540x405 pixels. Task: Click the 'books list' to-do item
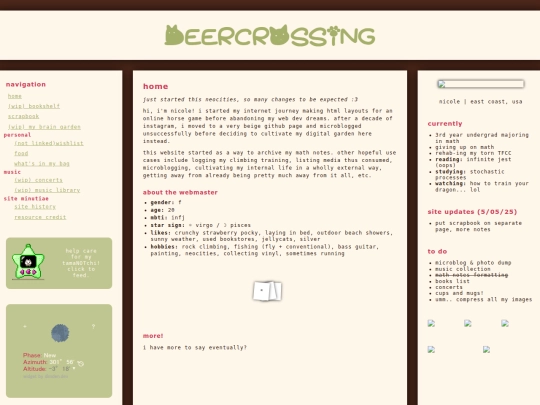(452, 281)
